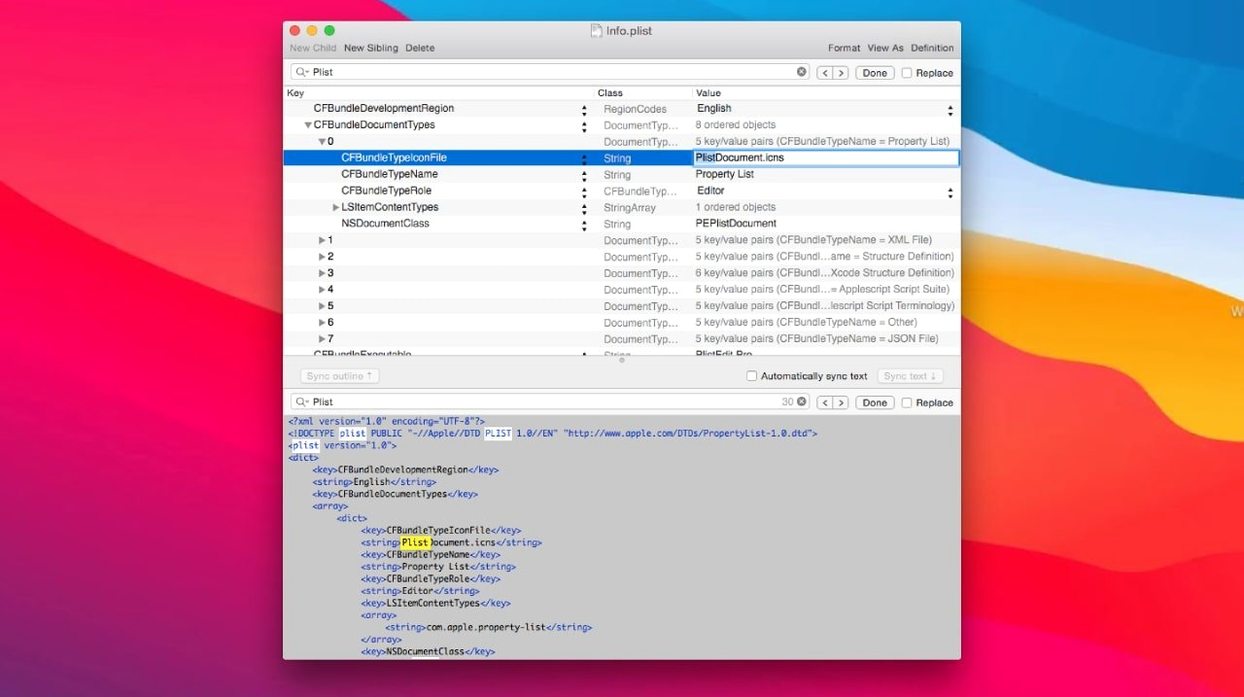
Task: Click Done in the top find bar
Action: 875,73
